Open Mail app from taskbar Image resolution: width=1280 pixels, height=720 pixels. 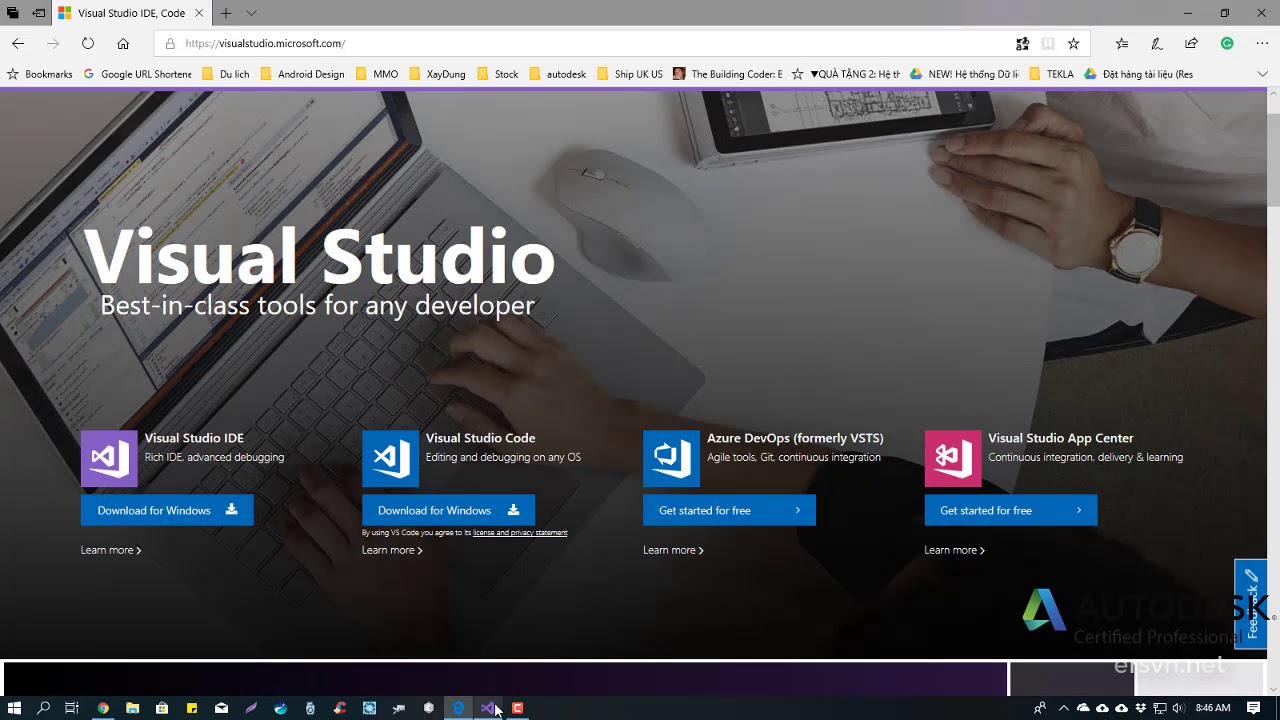coord(221,708)
